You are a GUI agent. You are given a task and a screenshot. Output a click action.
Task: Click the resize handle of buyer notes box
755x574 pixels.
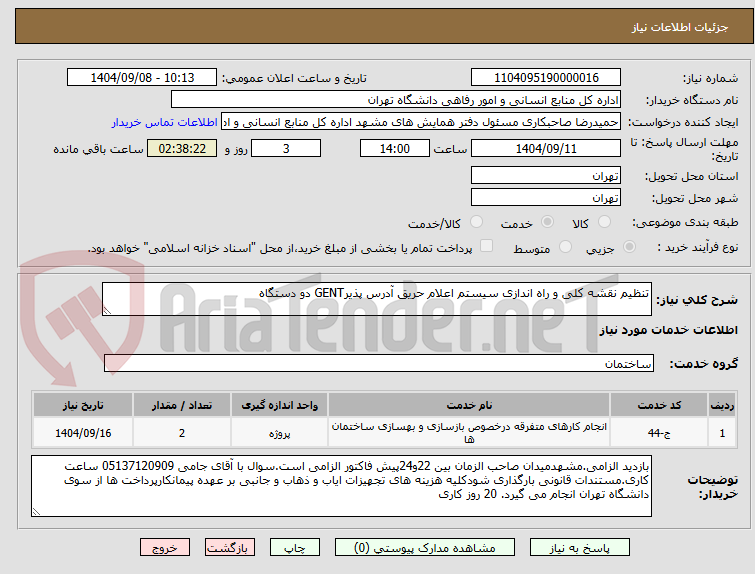coord(36,511)
